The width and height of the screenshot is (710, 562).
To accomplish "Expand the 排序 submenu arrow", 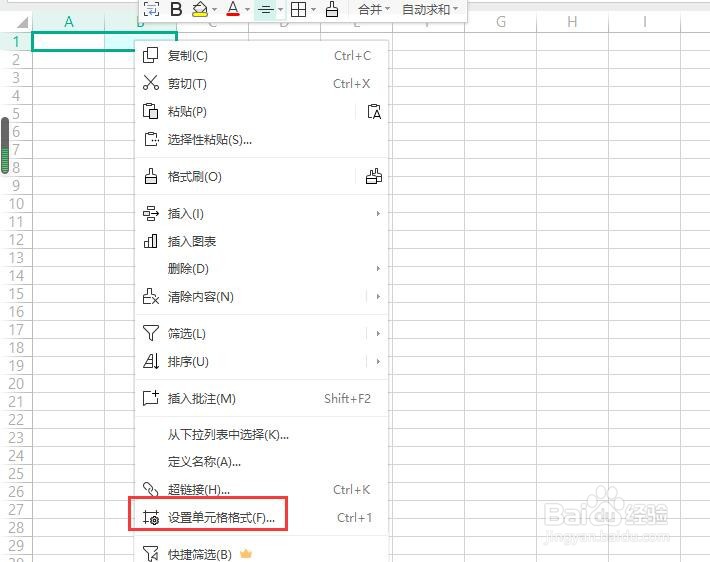I will (x=378, y=361).
